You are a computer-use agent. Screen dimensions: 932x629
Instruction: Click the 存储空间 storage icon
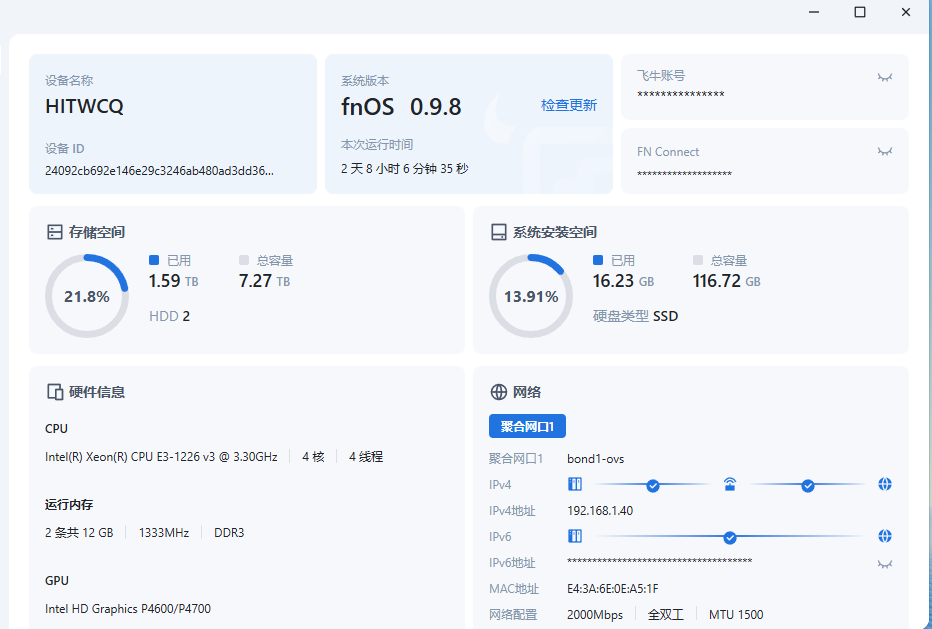pos(55,232)
